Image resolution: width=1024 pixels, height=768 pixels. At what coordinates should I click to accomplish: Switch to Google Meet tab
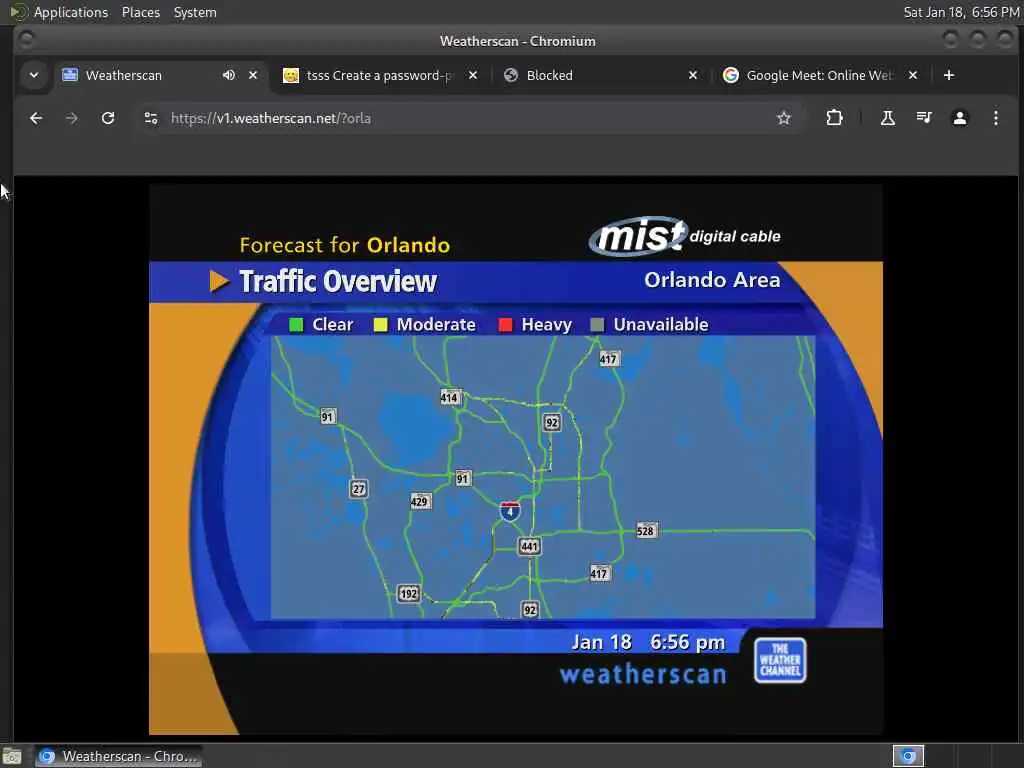point(820,75)
